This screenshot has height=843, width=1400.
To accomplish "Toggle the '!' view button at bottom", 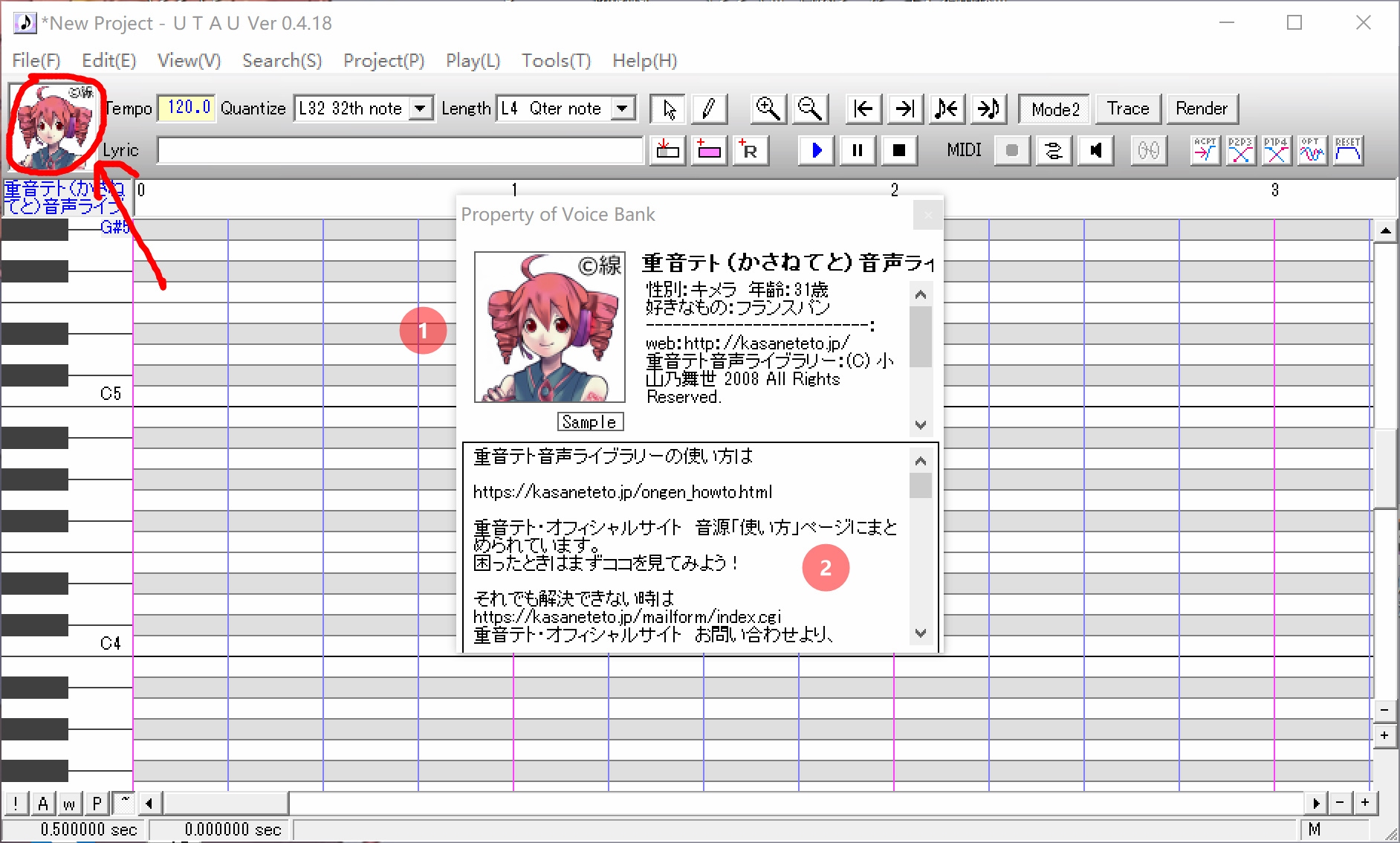I will tap(16, 804).
